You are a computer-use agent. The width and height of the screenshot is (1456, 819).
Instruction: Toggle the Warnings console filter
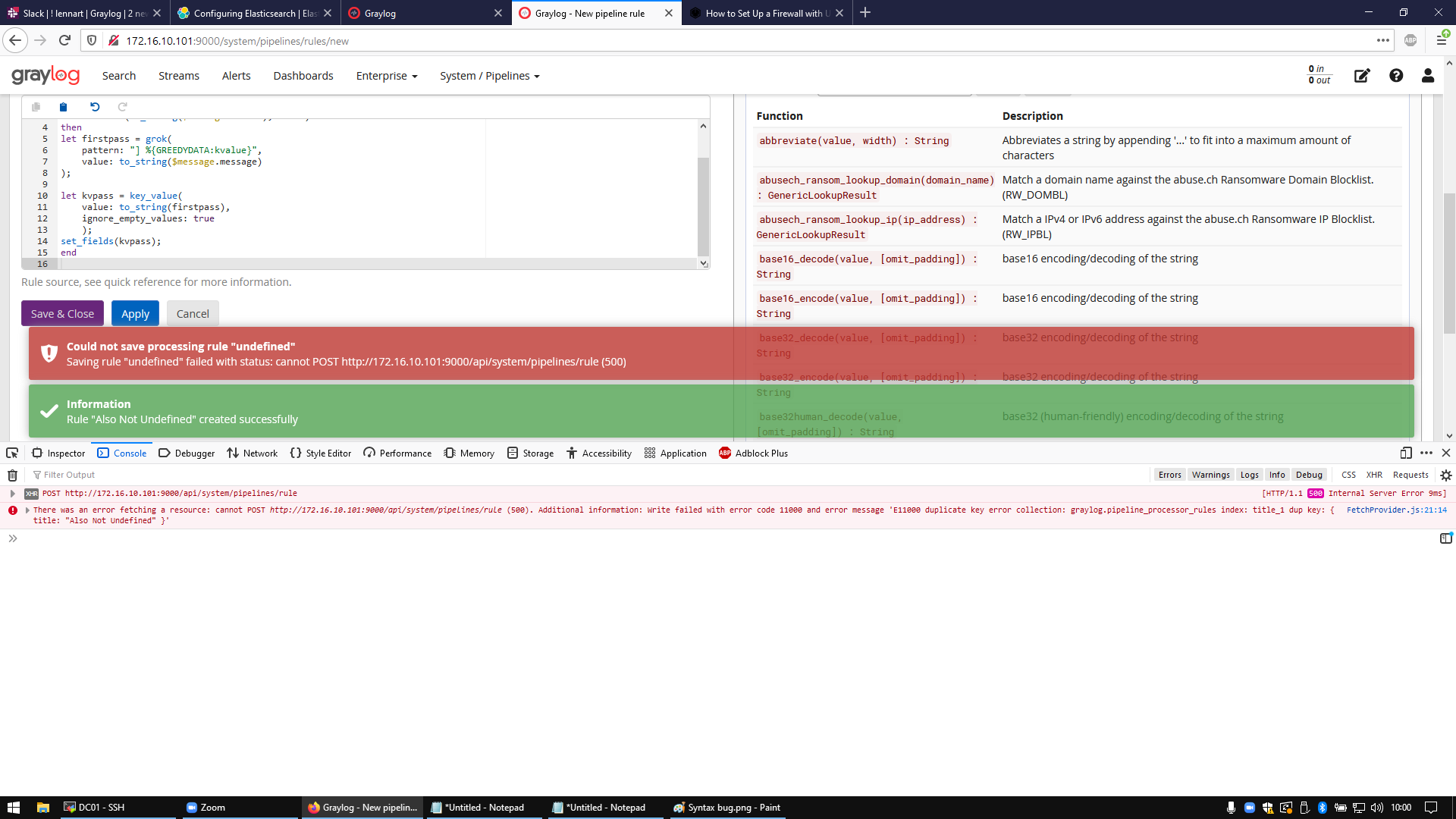(x=1210, y=475)
